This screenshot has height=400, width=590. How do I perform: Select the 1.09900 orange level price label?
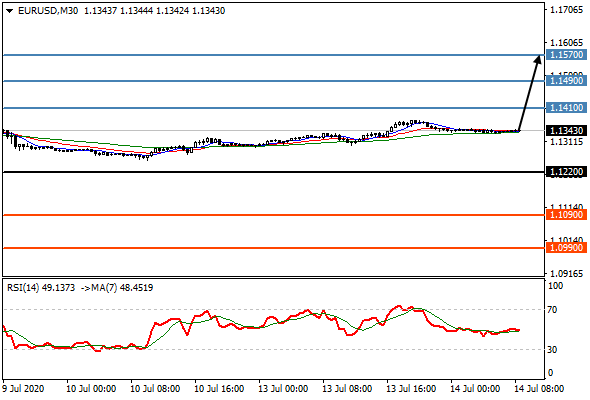(566, 248)
